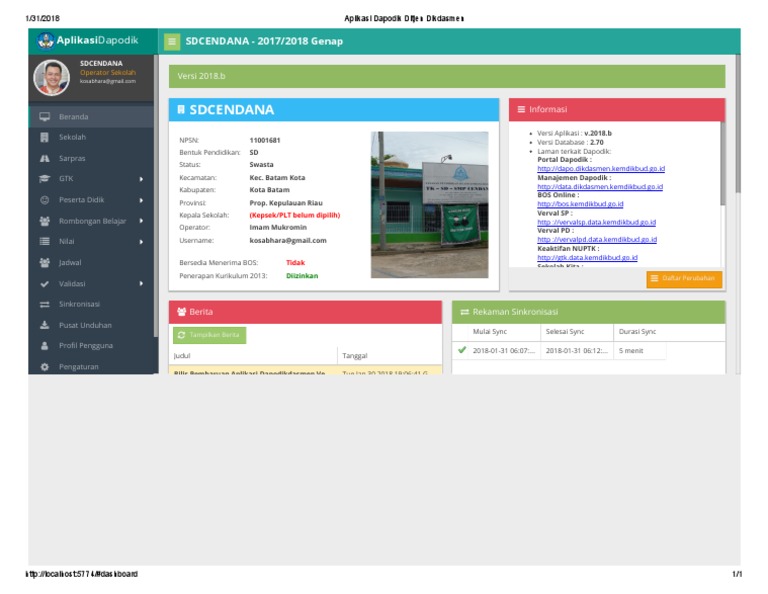Sort news by Tanggal column header

[x=389, y=356]
